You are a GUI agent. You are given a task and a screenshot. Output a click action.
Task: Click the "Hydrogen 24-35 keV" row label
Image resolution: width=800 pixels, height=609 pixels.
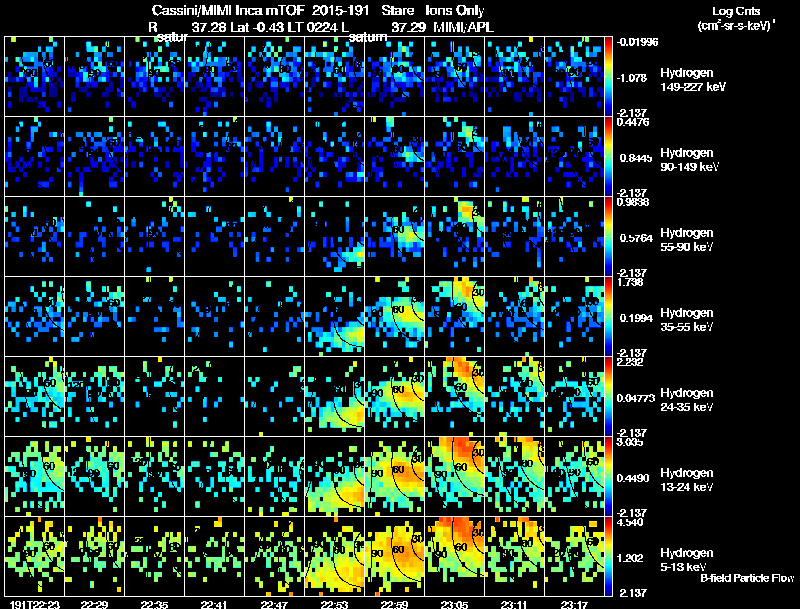click(x=687, y=400)
